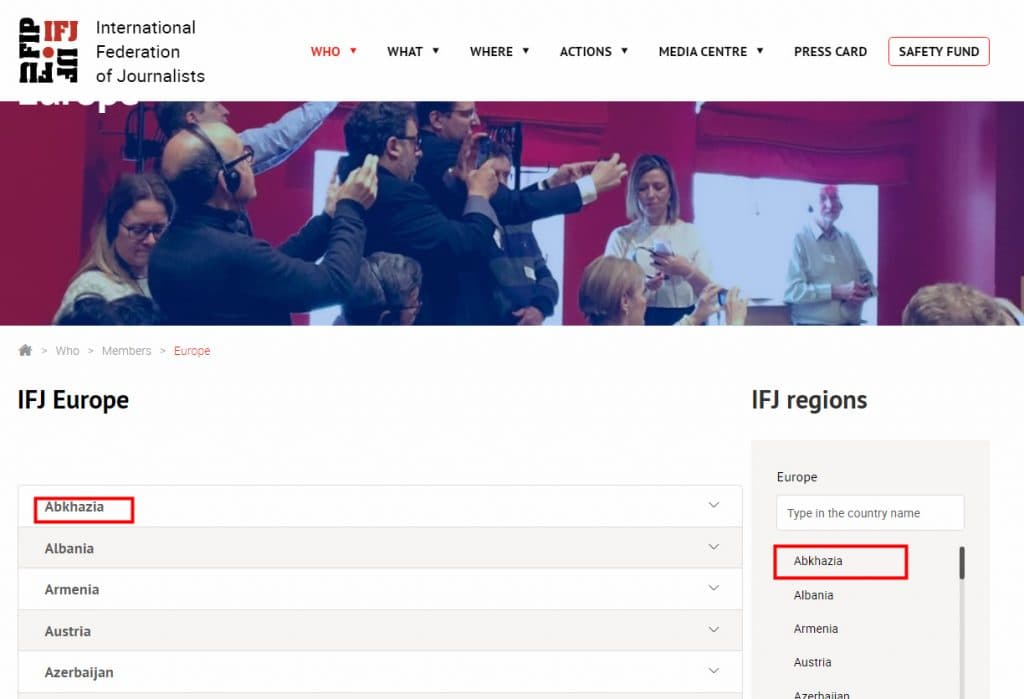The image size is (1024, 699).
Task: Expand the Austria row chevron
Action: (x=713, y=630)
